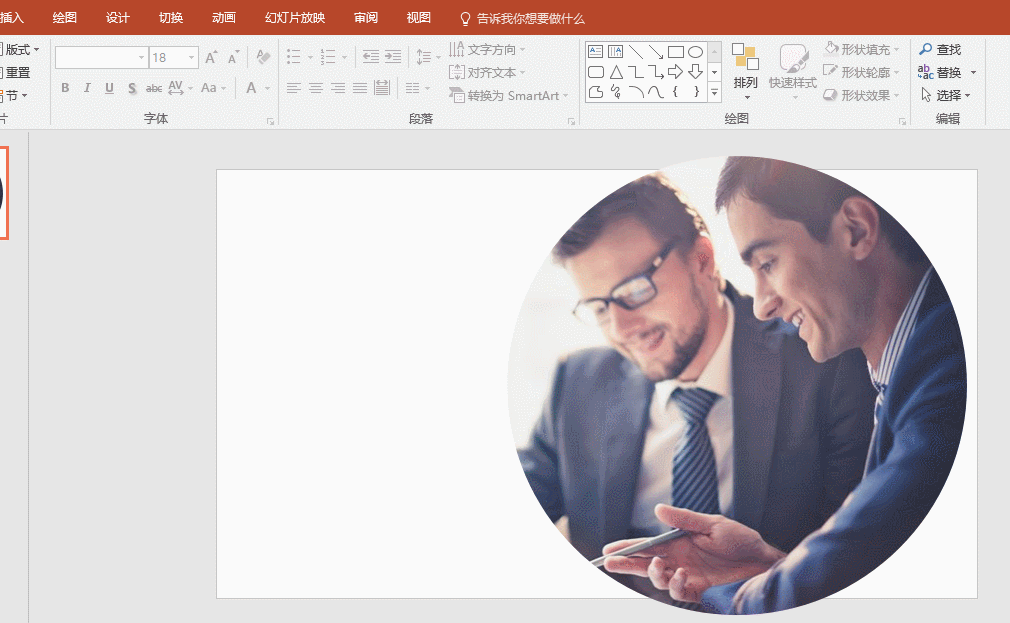Toggle strikethrough formatting
The image size is (1010, 623).
click(x=153, y=88)
